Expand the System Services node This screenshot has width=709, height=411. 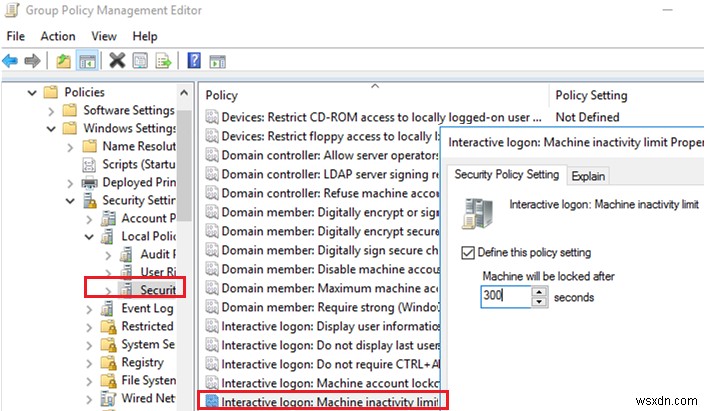pyautogui.click(x=89, y=345)
